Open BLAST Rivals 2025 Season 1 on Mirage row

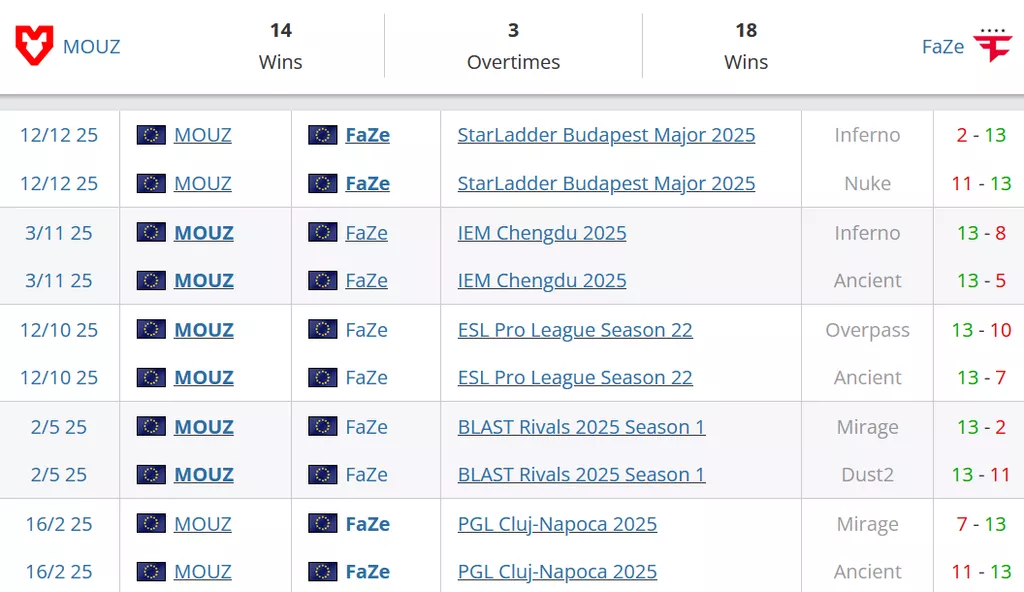point(581,427)
